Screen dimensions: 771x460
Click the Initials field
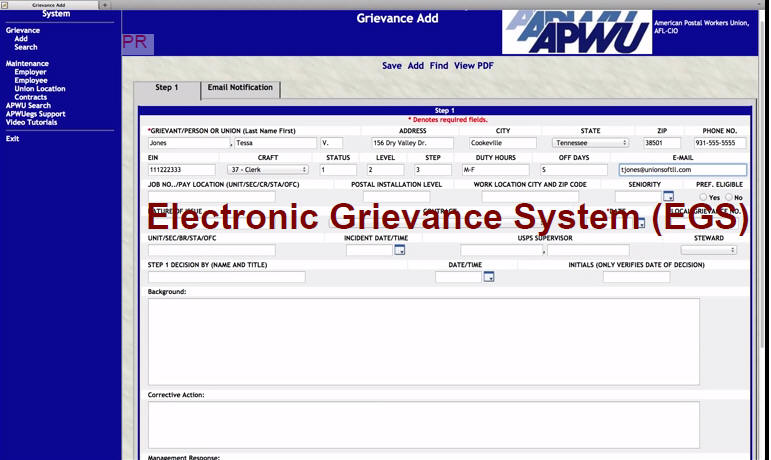pos(636,277)
